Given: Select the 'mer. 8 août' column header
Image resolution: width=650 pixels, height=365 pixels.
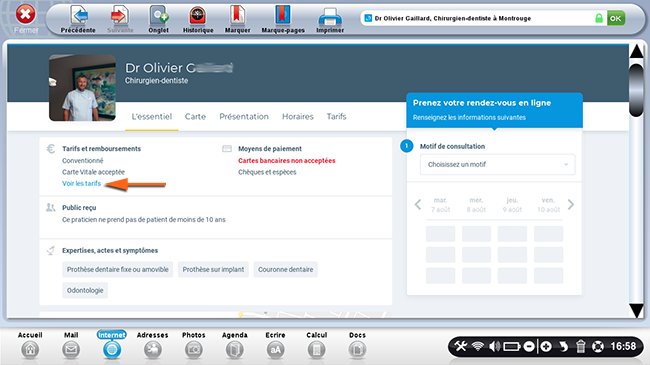Looking at the screenshot, I should (476, 205).
